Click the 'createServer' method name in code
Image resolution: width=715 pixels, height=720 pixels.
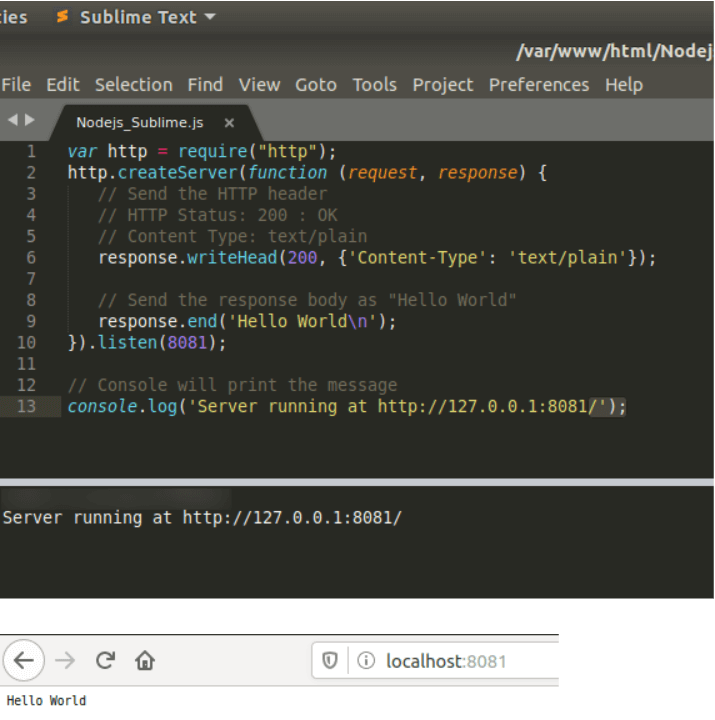[177, 173]
